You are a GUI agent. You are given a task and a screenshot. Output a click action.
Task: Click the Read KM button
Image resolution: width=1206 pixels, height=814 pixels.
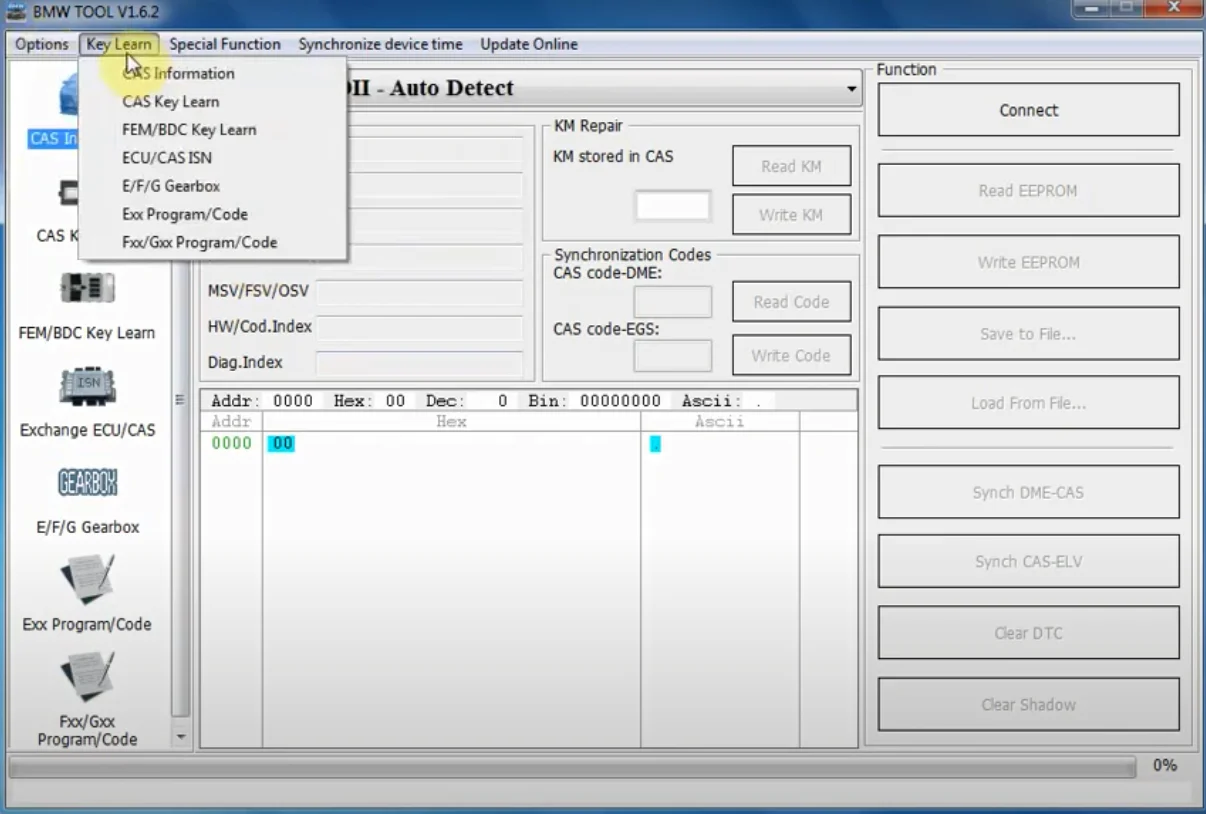pyautogui.click(x=791, y=166)
